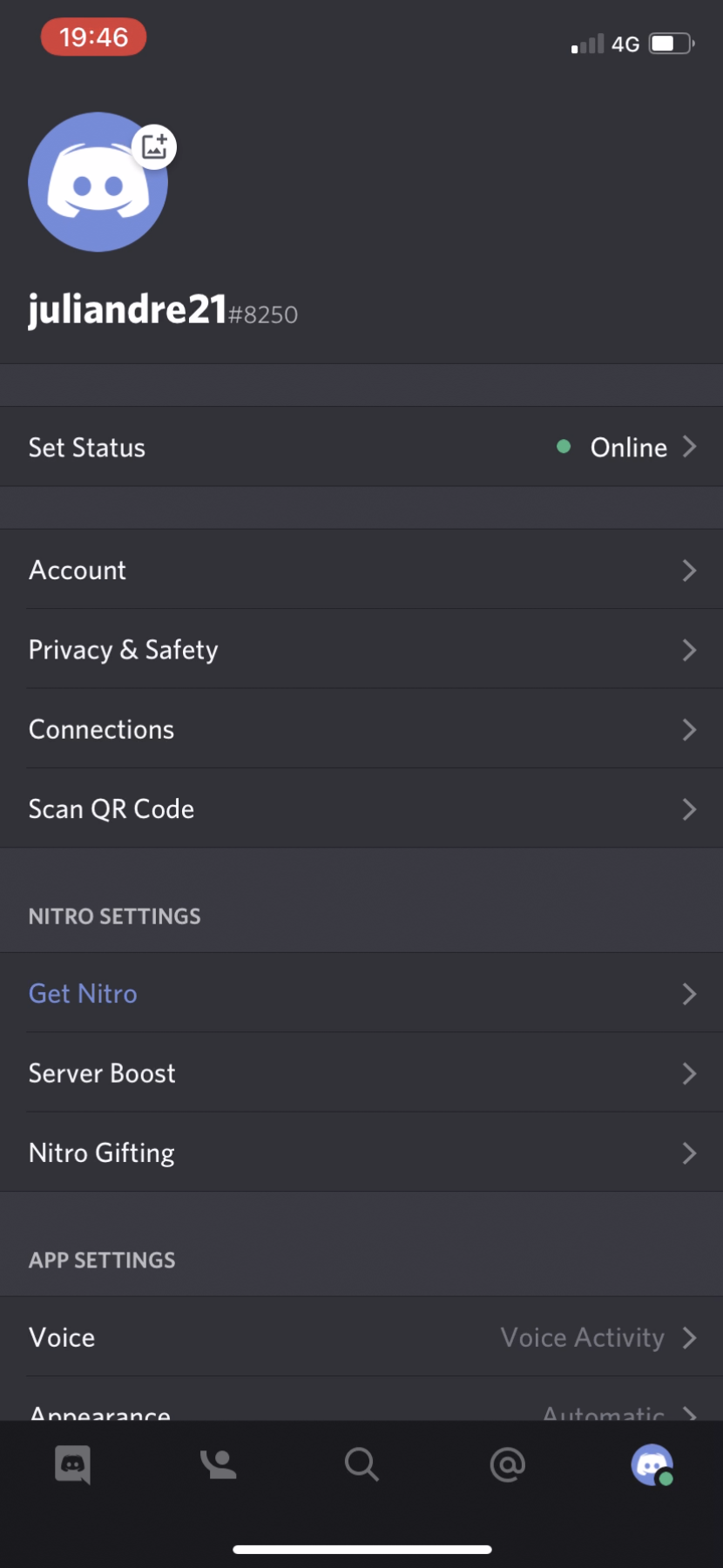The width and height of the screenshot is (723, 1568).
Task: Tap the Search magnifier icon
Action: tap(361, 1464)
